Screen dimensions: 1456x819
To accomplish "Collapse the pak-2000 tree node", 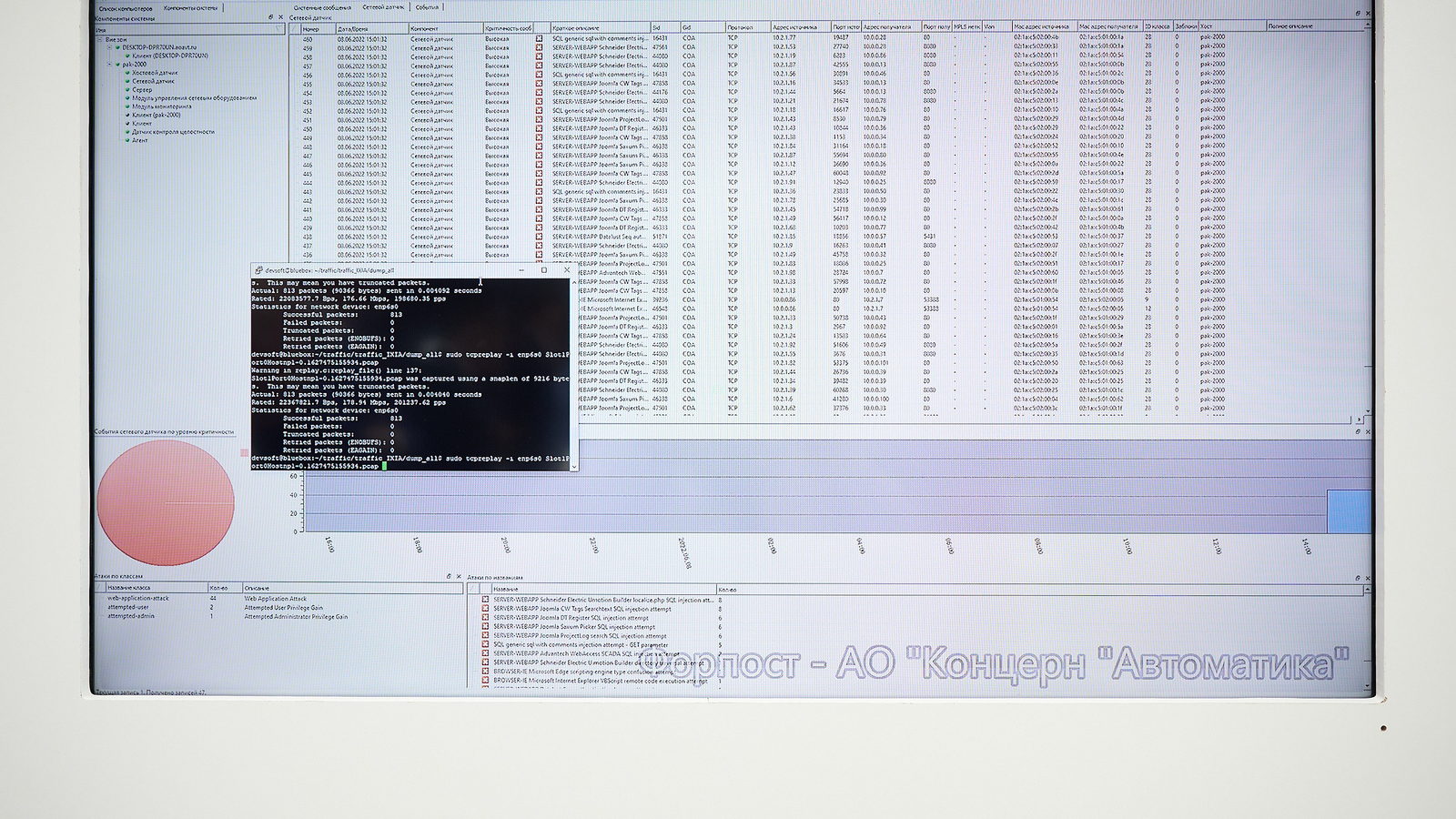I will 109,65.
